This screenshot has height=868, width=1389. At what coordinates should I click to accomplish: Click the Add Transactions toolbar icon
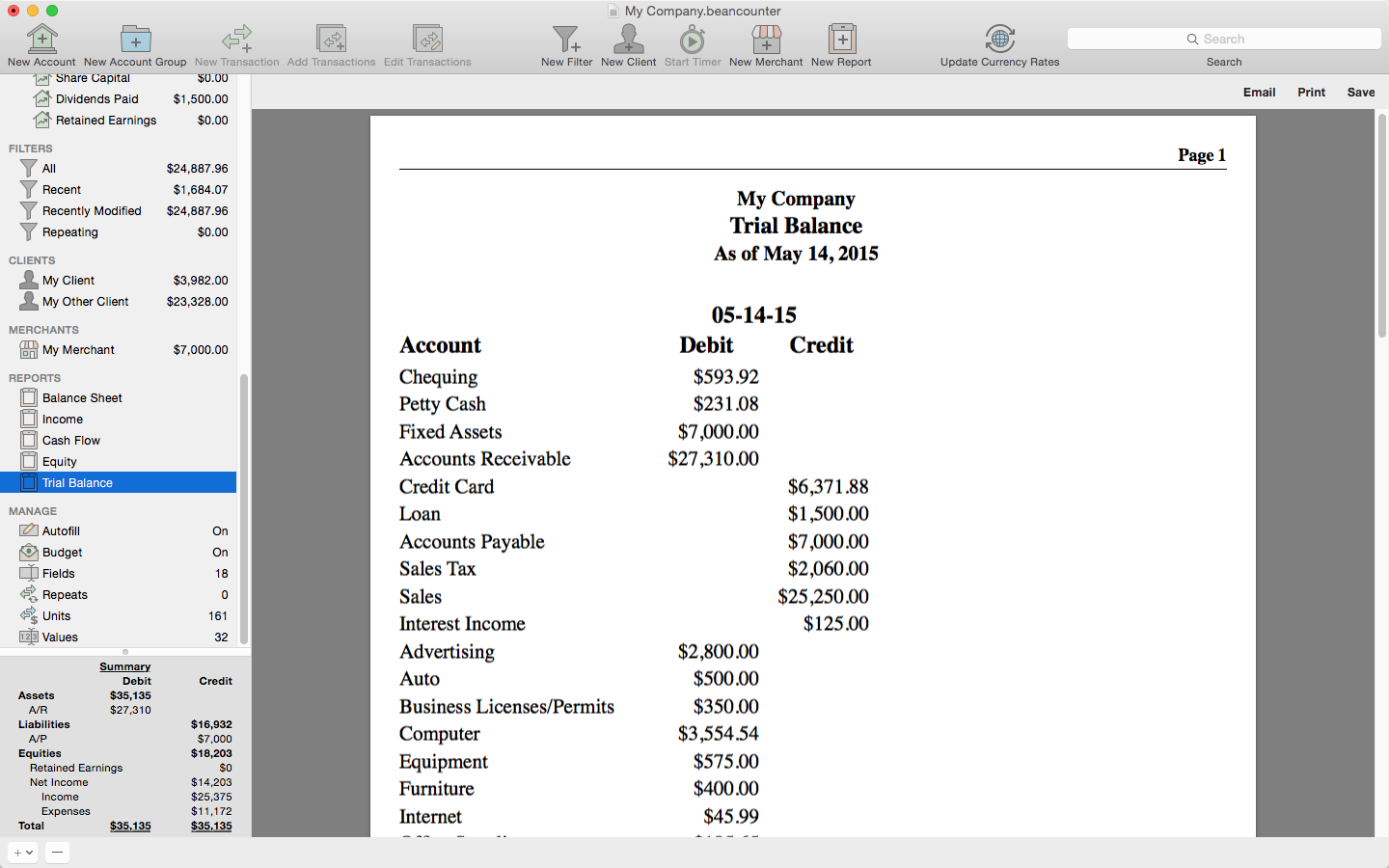point(331,39)
